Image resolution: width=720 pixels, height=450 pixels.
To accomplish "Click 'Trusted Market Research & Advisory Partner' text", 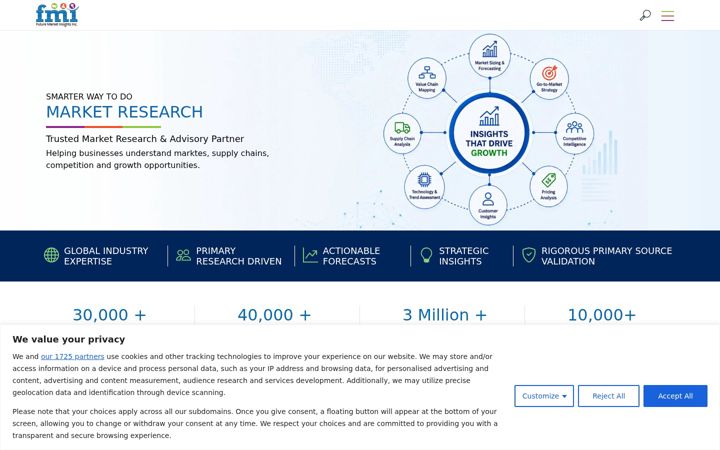I will (x=145, y=139).
